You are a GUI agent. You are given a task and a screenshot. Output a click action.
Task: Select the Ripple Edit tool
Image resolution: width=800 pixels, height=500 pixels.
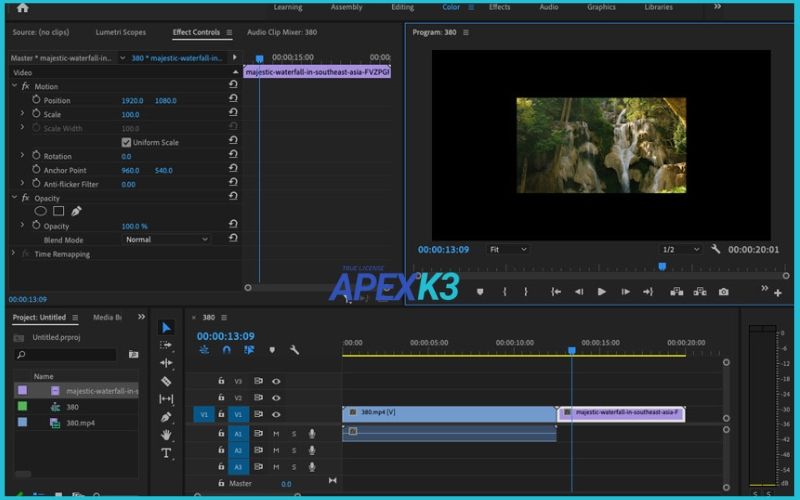[166, 363]
